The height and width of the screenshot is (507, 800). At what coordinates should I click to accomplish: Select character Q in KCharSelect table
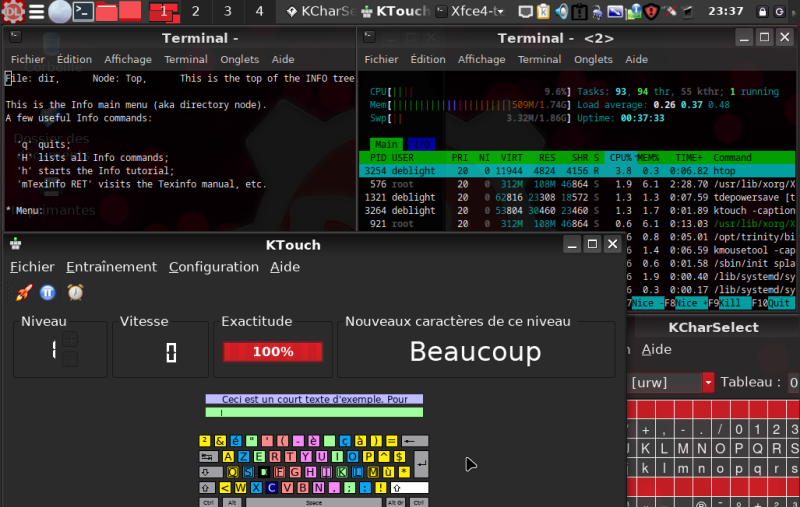(758, 448)
